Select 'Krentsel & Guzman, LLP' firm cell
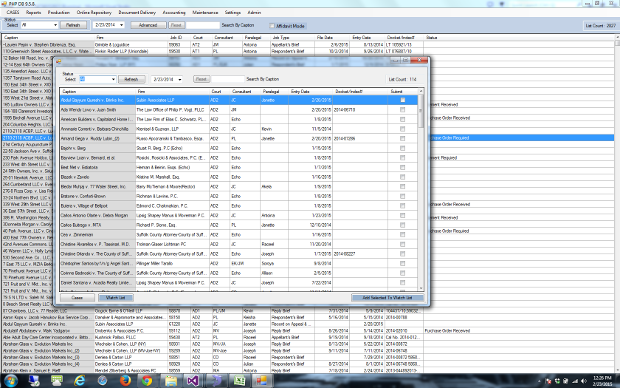620x388 pixels. 172,129
